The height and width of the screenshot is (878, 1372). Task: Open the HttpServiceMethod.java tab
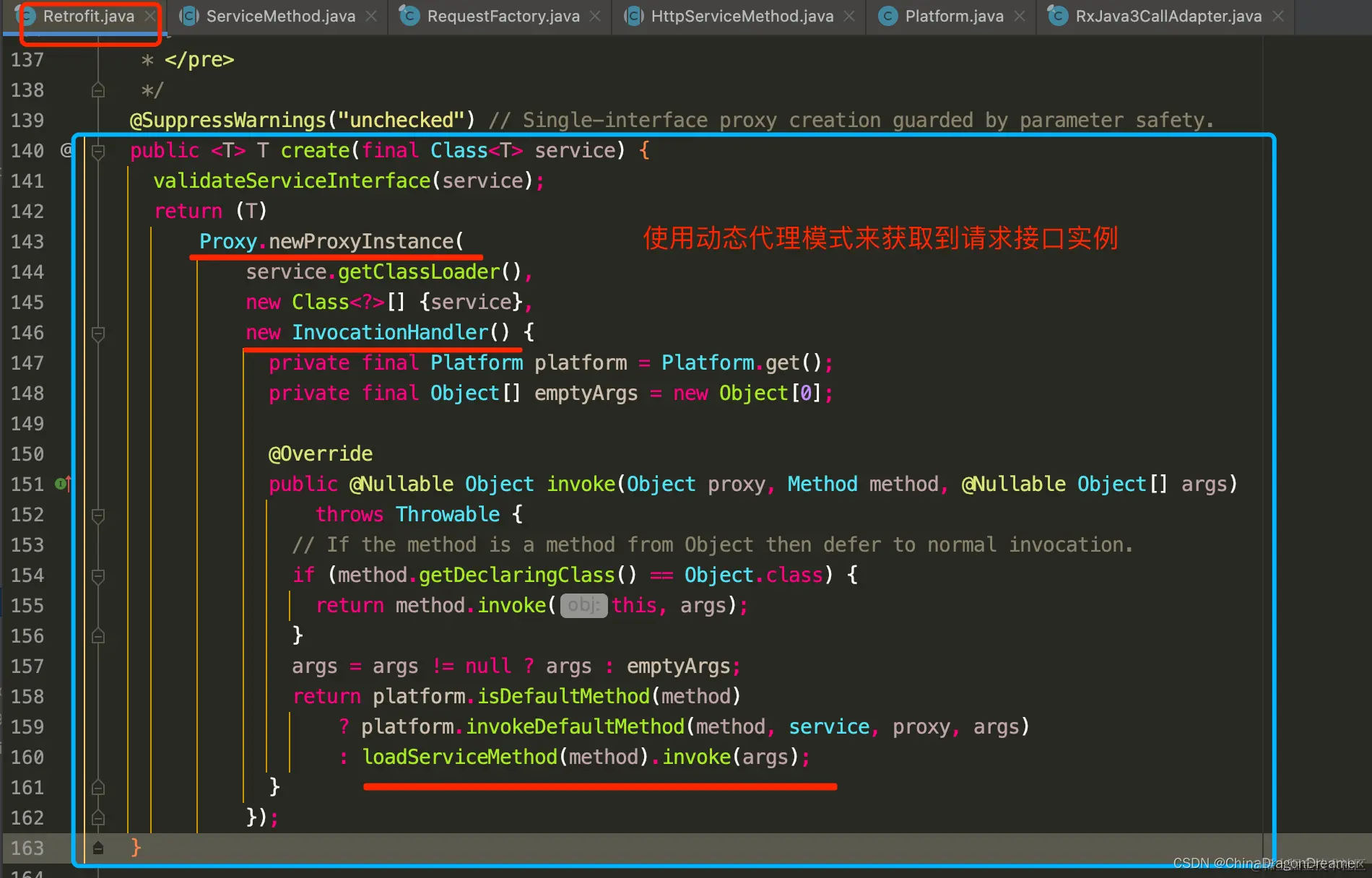click(742, 16)
